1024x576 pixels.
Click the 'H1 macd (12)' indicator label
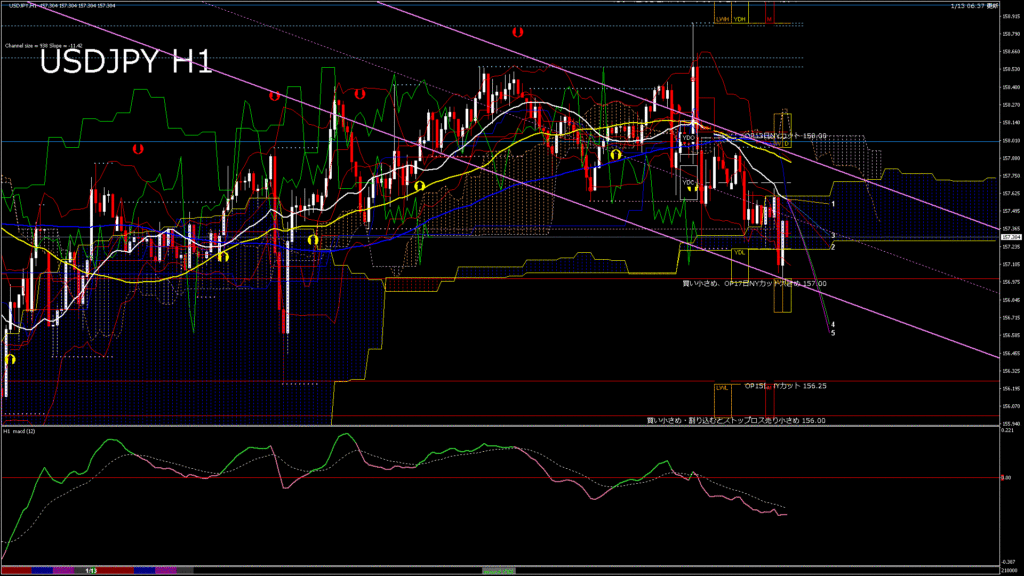(20, 431)
